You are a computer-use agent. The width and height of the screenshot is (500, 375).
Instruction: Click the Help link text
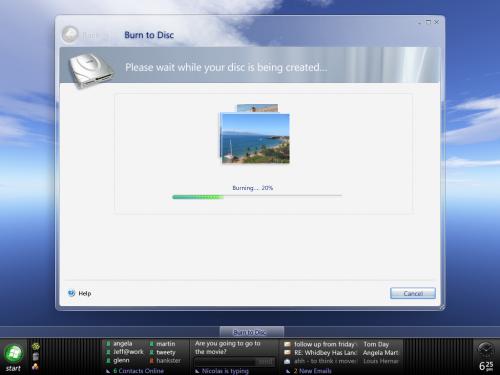pos(85,293)
